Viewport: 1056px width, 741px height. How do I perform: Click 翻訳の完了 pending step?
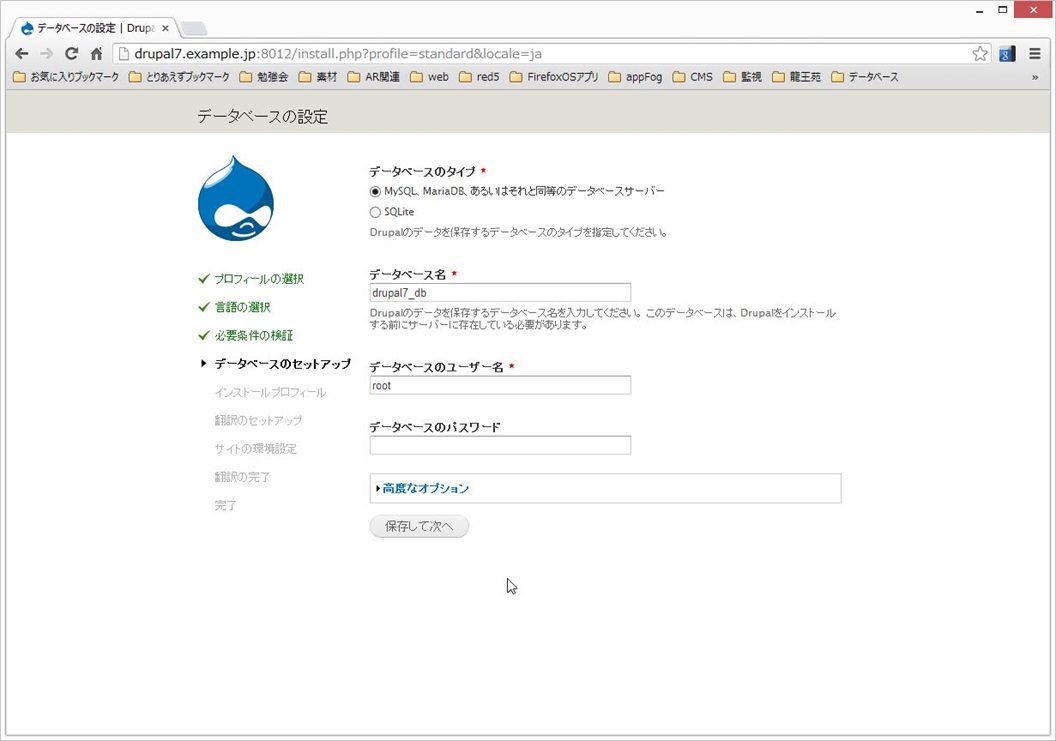[x=242, y=477]
